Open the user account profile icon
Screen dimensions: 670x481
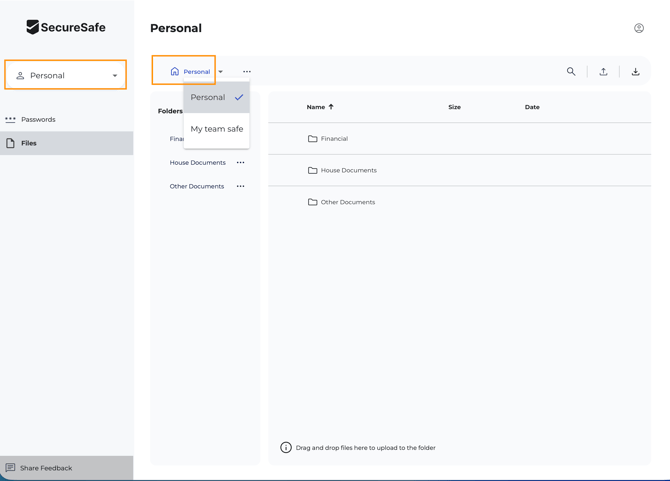pyautogui.click(x=639, y=28)
